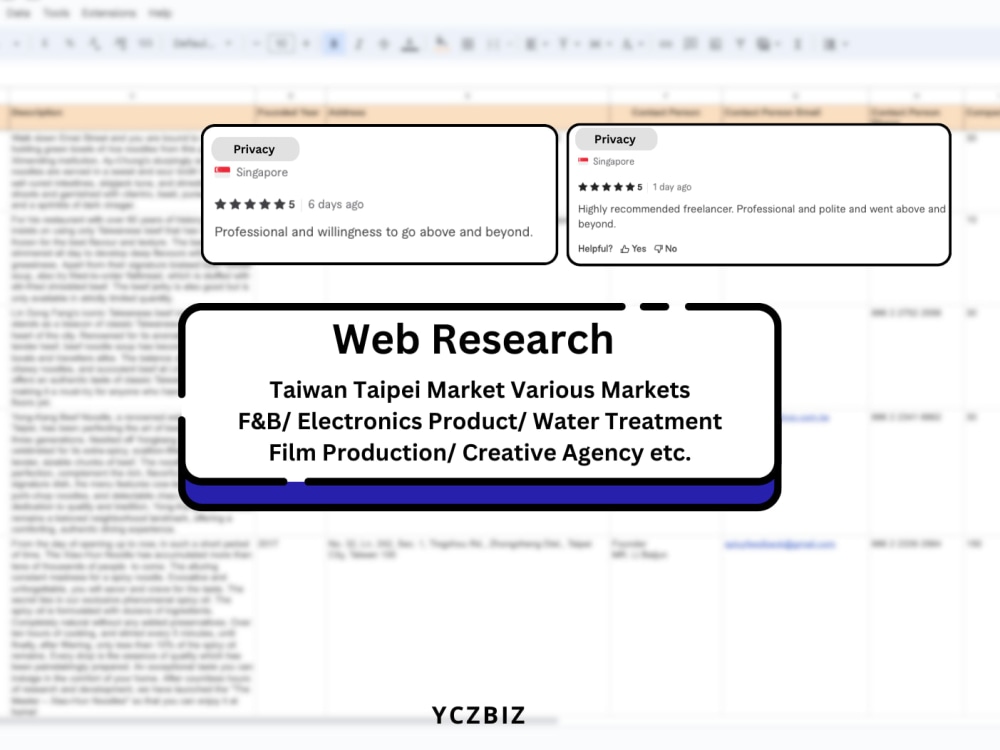The height and width of the screenshot is (750, 1000).
Task: Increase font size with the plus button
Action: (306, 44)
